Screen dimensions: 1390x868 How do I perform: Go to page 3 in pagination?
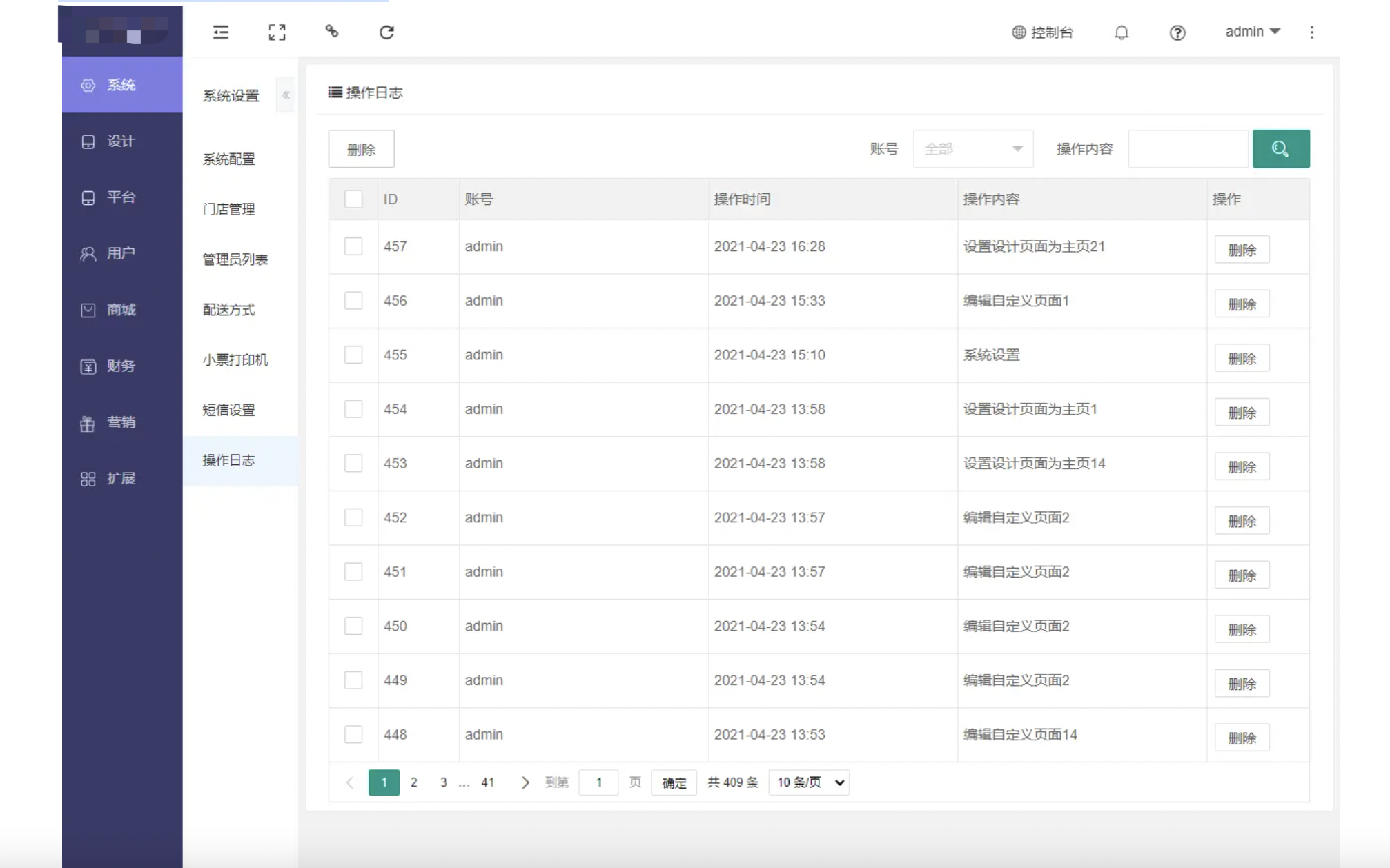tap(444, 782)
